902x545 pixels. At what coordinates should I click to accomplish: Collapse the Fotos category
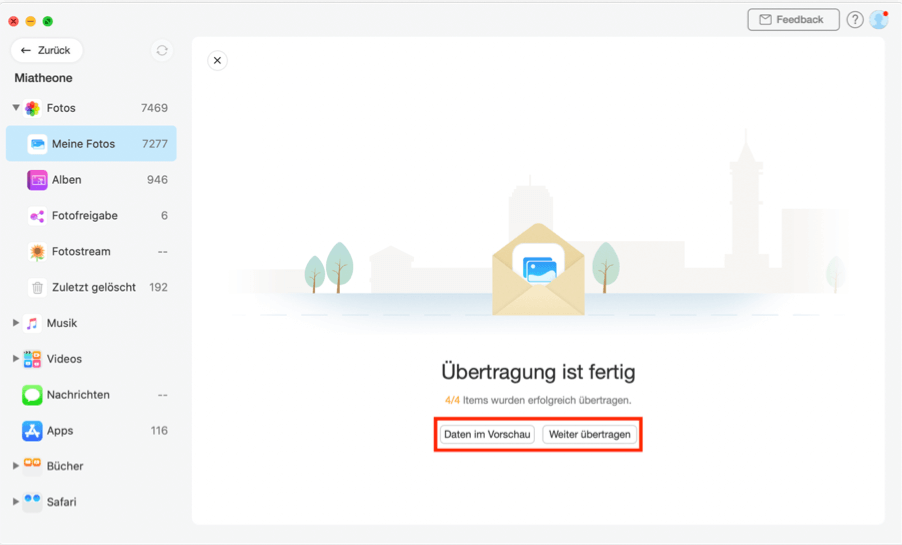[16, 108]
